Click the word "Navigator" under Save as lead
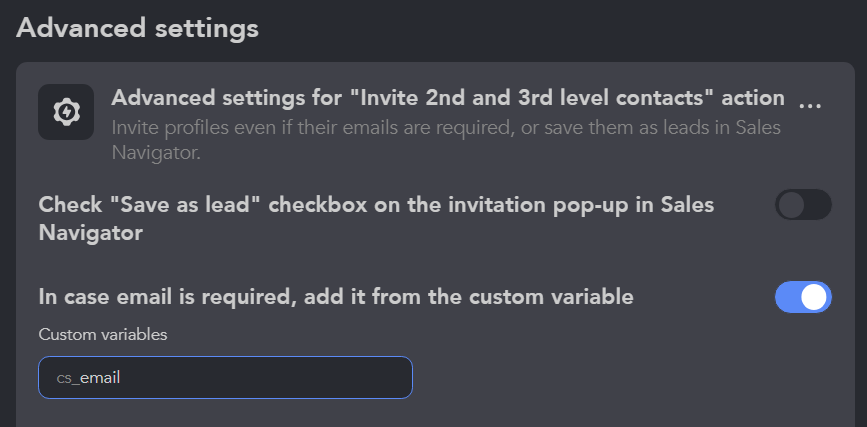The width and height of the screenshot is (867, 427). click(x=91, y=233)
